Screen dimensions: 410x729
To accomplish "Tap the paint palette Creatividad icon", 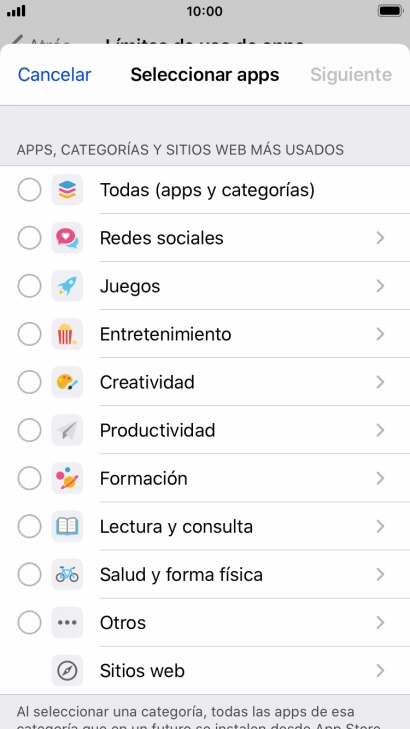I will pyautogui.click(x=67, y=382).
